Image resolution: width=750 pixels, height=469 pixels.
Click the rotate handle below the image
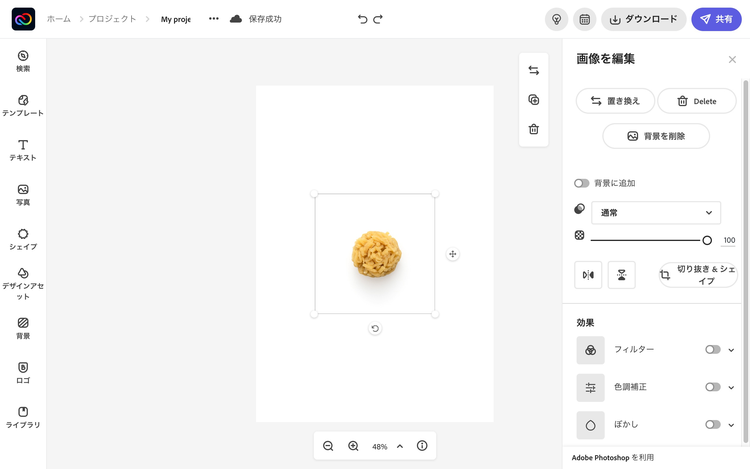(x=375, y=328)
